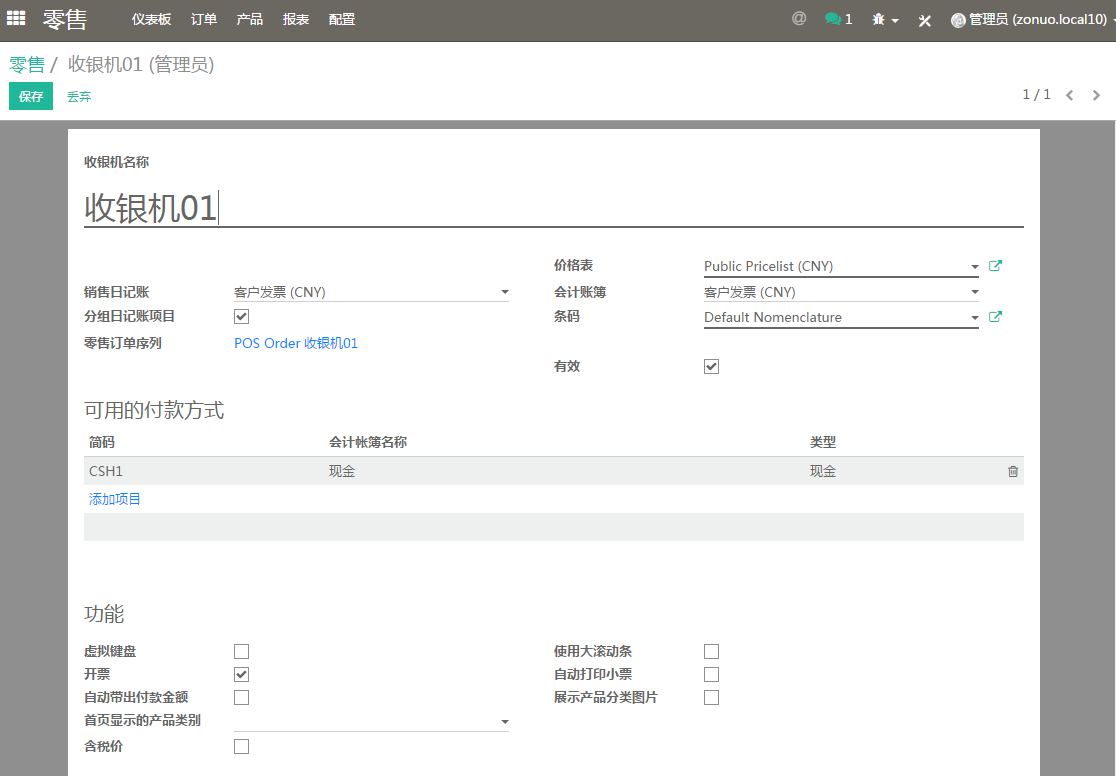
Task: Click the 收银机名称 input field
Action: click(x=554, y=208)
